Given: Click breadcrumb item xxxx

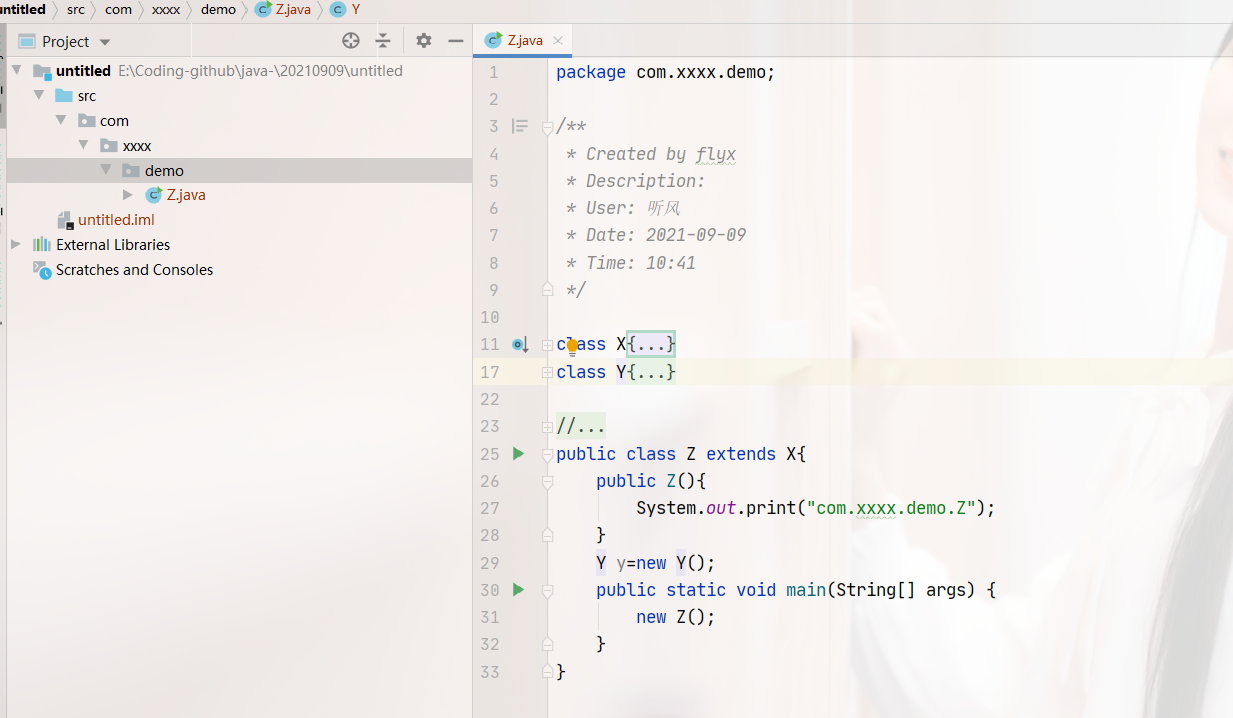Looking at the screenshot, I should click(x=166, y=9).
